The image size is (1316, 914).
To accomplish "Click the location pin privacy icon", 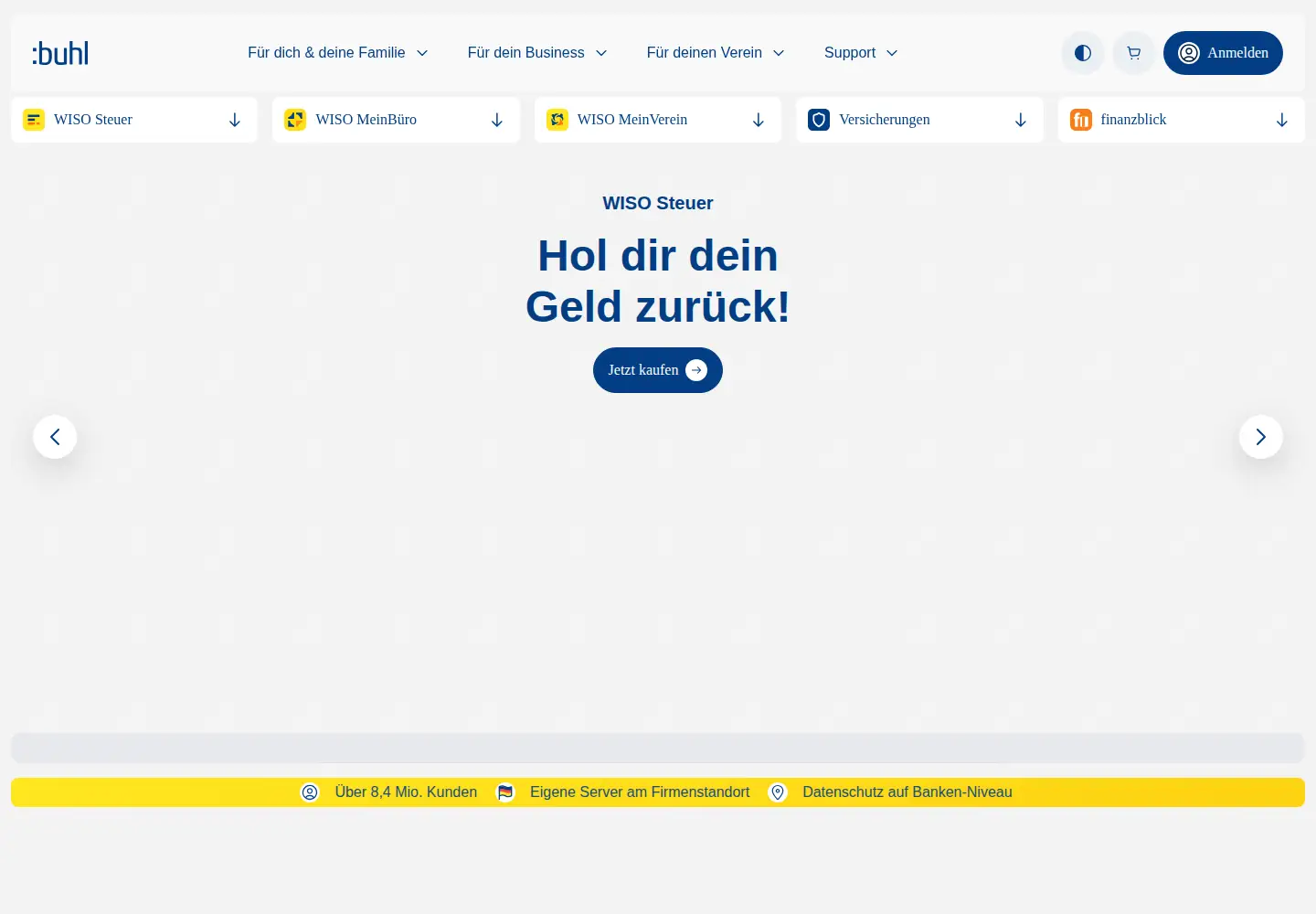I will pos(778,792).
